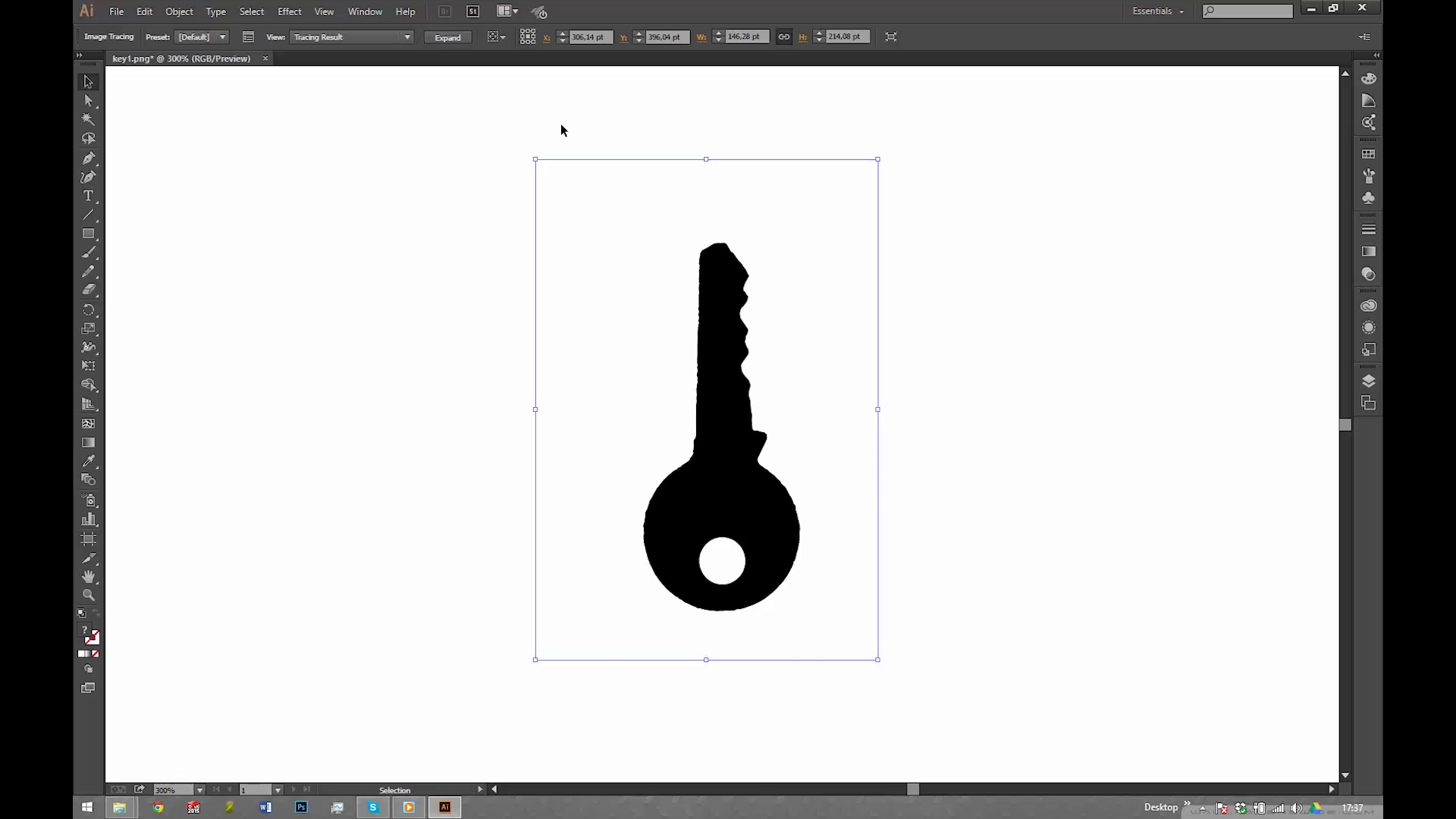This screenshot has height=819, width=1456.
Task: Open the Tracing Result view dropdown
Action: pyautogui.click(x=407, y=36)
